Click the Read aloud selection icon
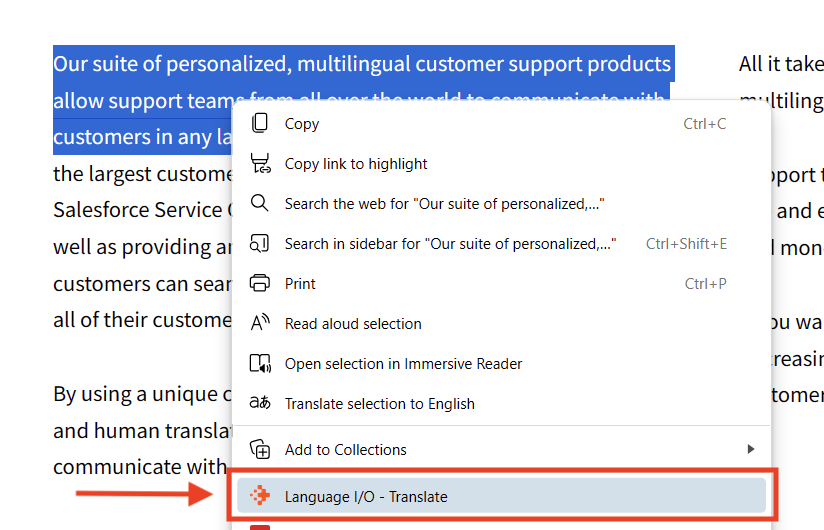 [260, 323]
